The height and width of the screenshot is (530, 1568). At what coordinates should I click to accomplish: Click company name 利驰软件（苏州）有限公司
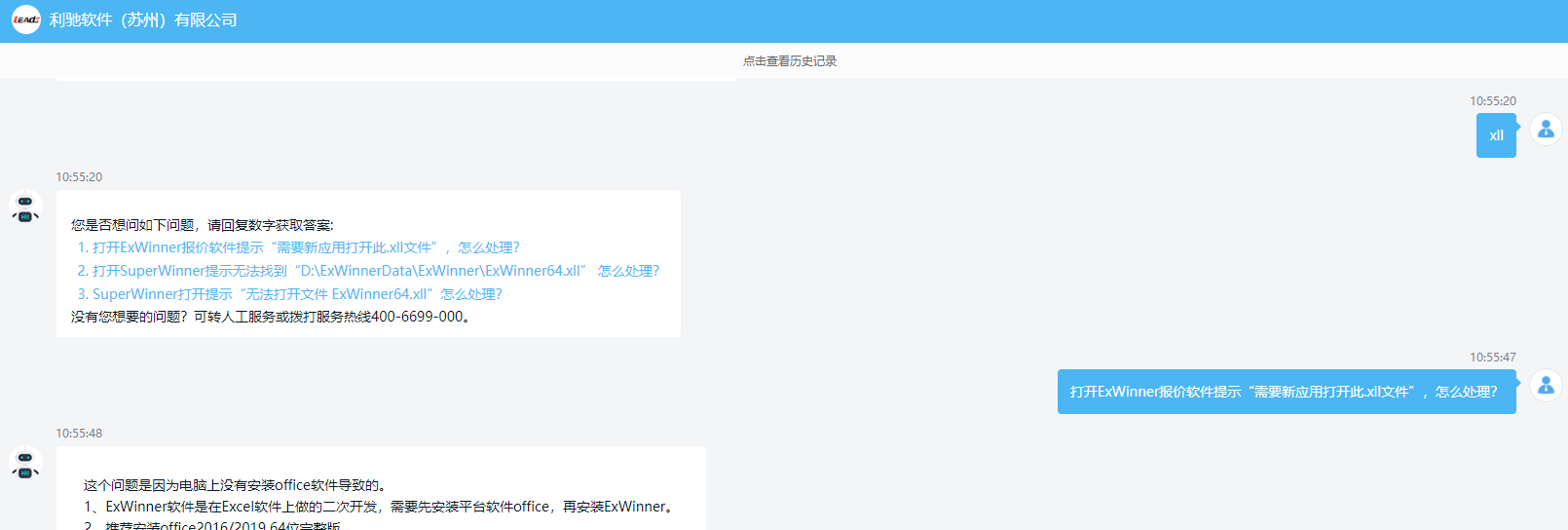[143, 19]
